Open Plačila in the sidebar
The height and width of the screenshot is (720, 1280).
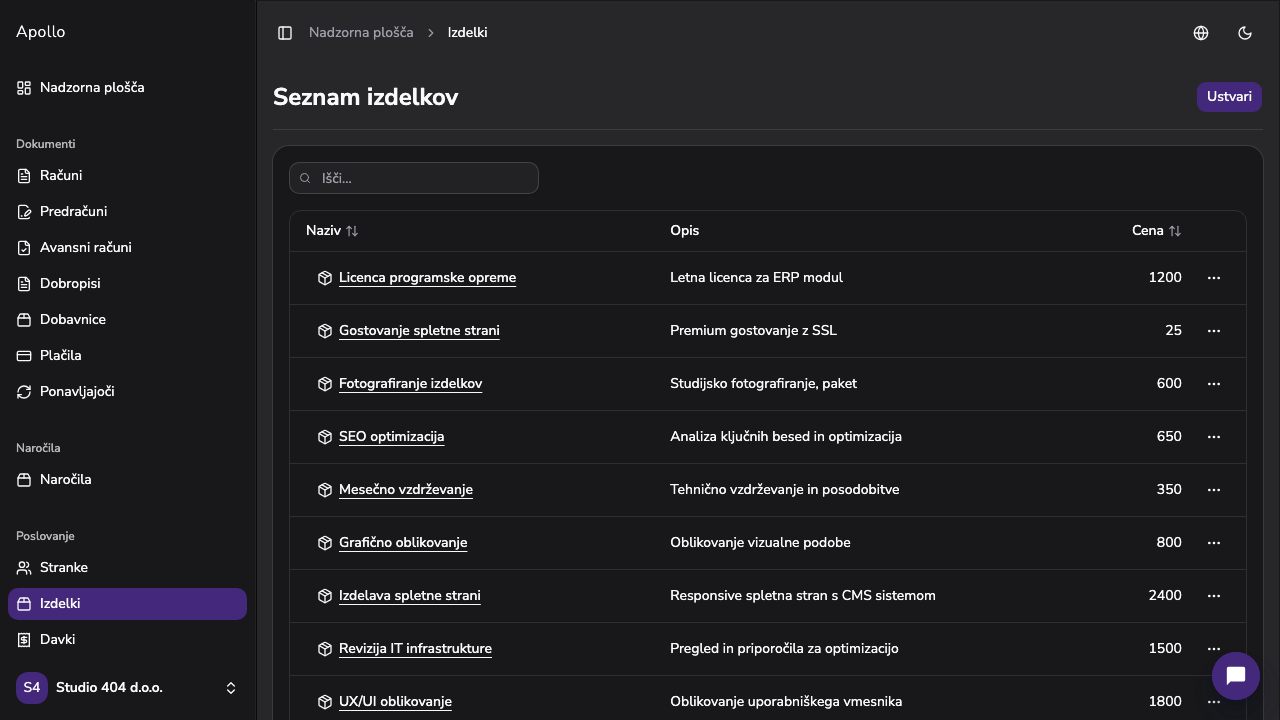click(x=127, y=356)
